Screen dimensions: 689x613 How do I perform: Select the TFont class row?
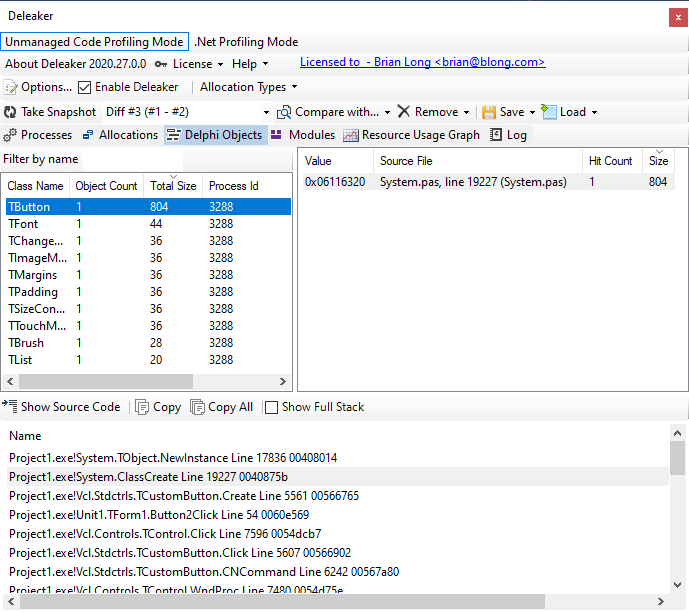[x=148, y=224]
